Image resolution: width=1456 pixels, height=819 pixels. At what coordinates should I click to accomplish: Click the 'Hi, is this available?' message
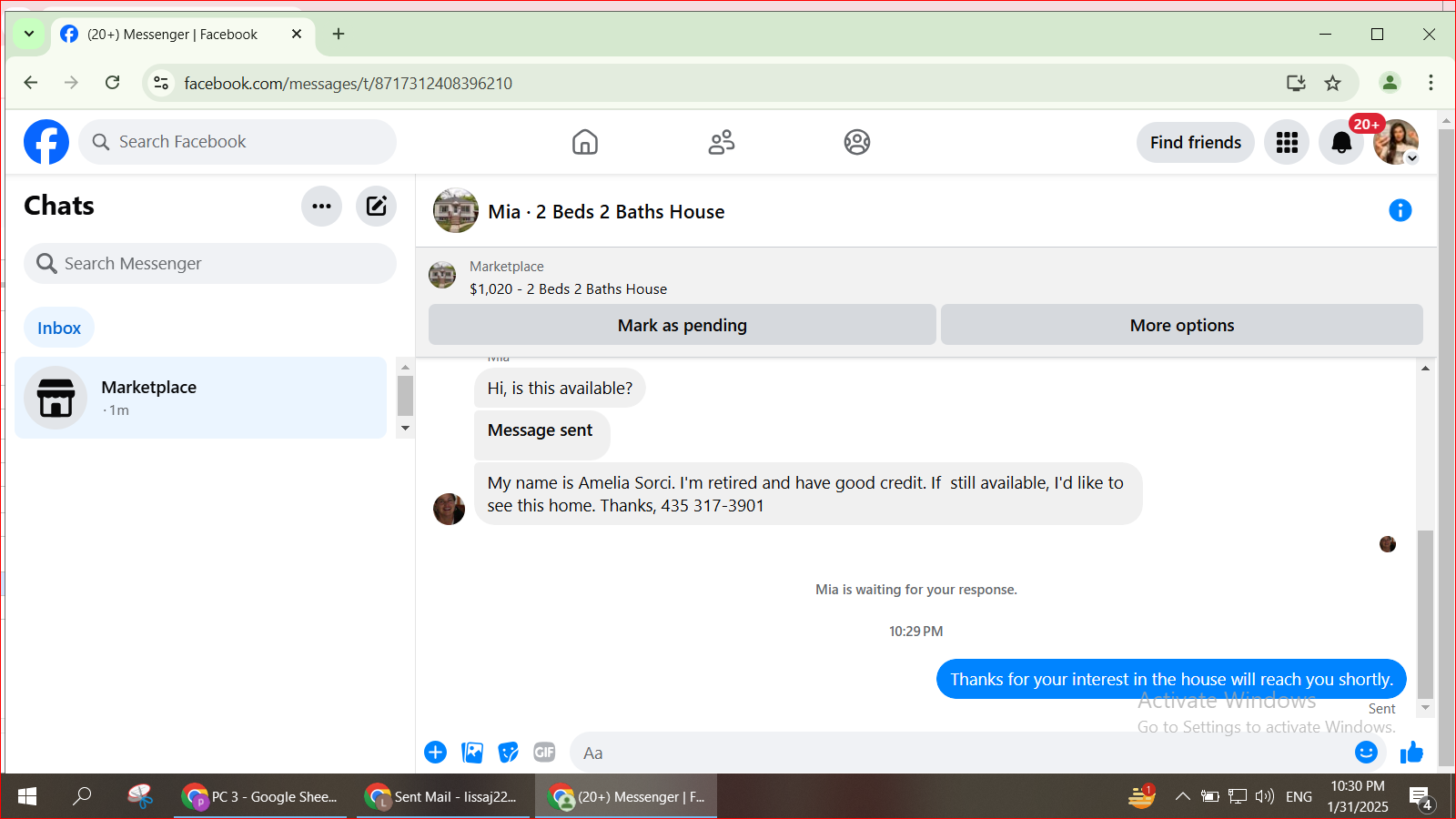click(x=560, y=389)
